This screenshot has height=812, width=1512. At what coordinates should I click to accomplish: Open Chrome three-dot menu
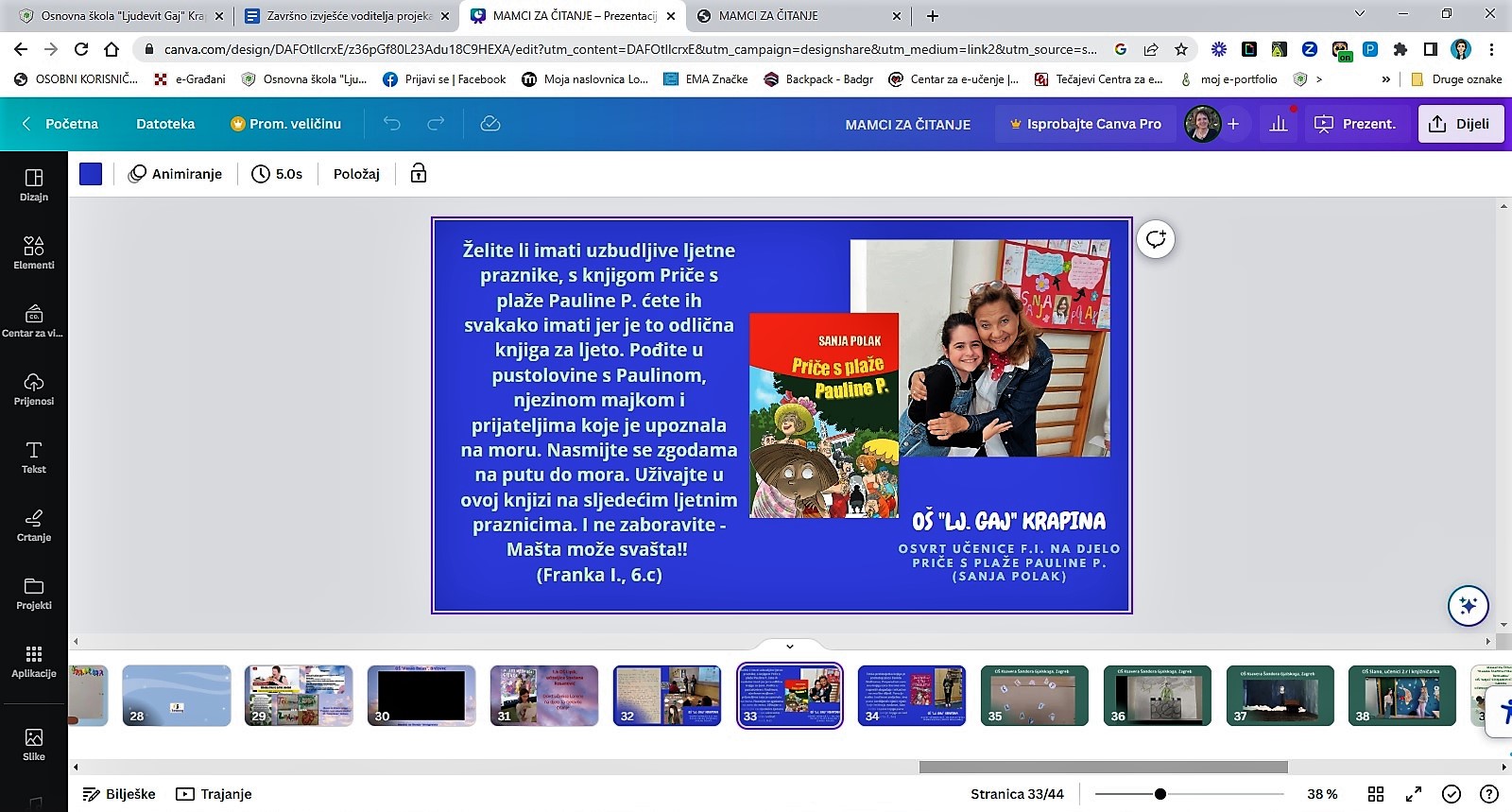1492,49
